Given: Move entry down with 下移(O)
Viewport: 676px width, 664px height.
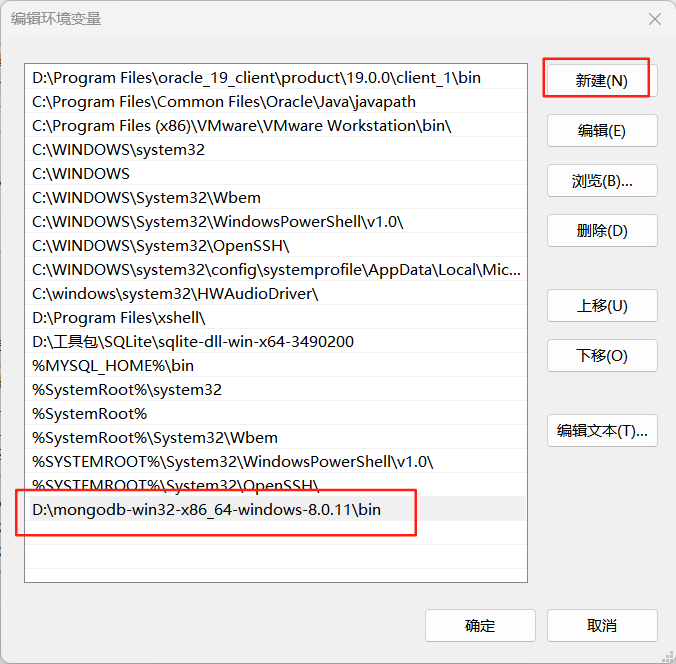Looking at the screenshot, I should pyautogui.click(x=602, y=356).
